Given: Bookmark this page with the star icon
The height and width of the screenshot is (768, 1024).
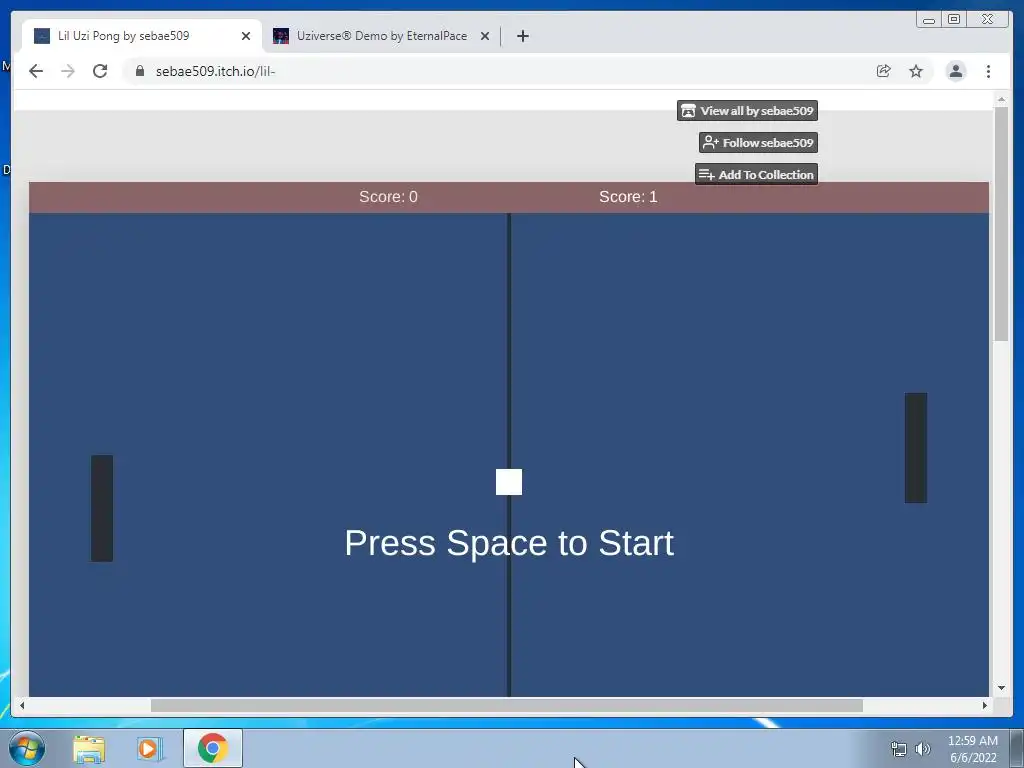Looking at the screenshot, I should coord(916,71).
